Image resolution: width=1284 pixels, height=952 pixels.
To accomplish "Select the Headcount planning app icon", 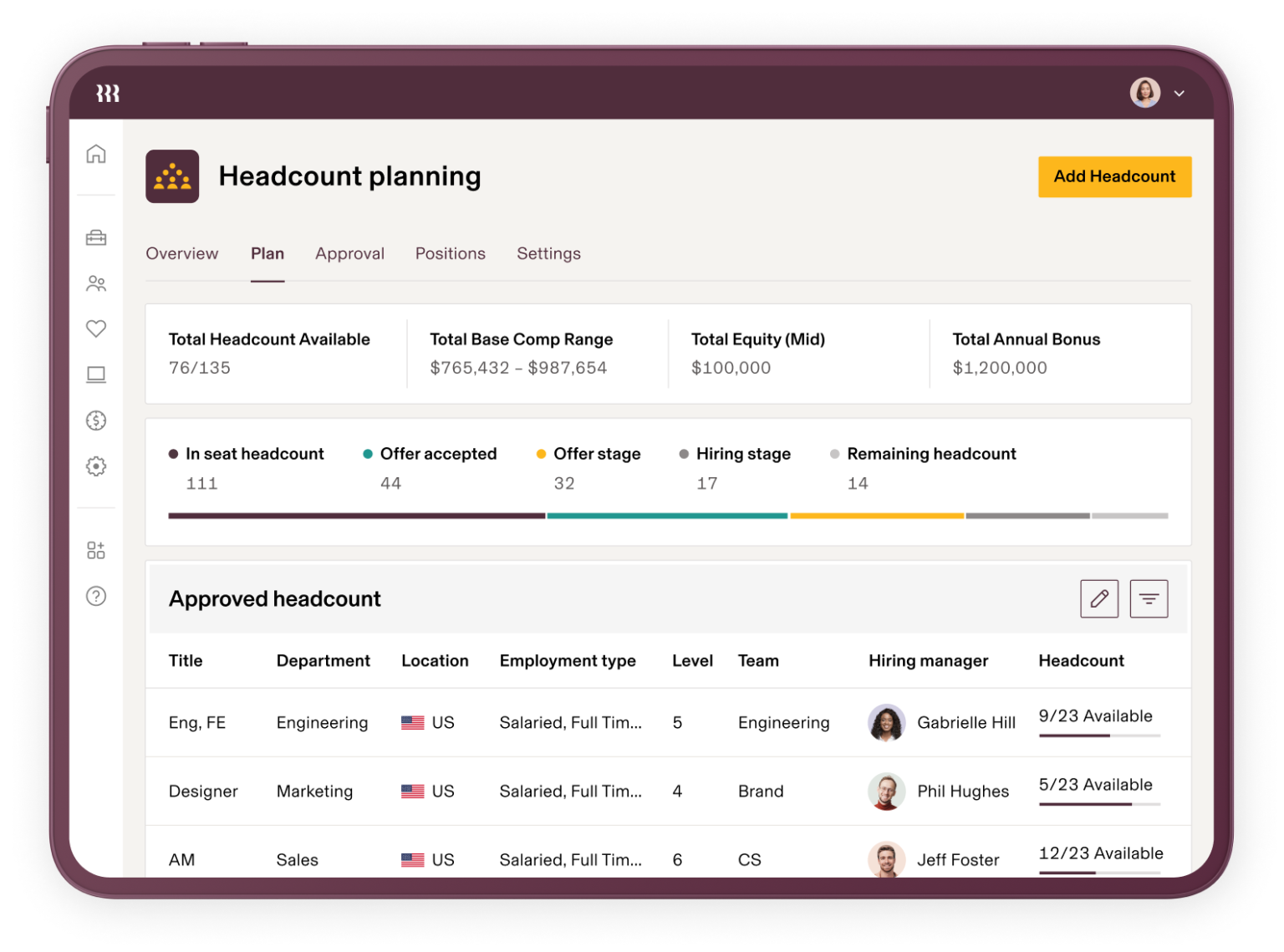I will (x=173, y=176).
